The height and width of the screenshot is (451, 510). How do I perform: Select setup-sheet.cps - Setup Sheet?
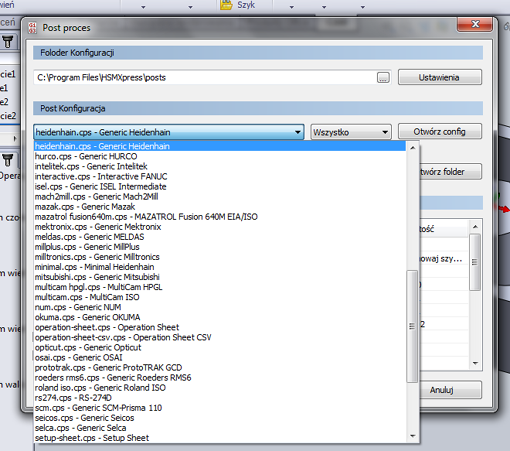(x=220, y=438)
